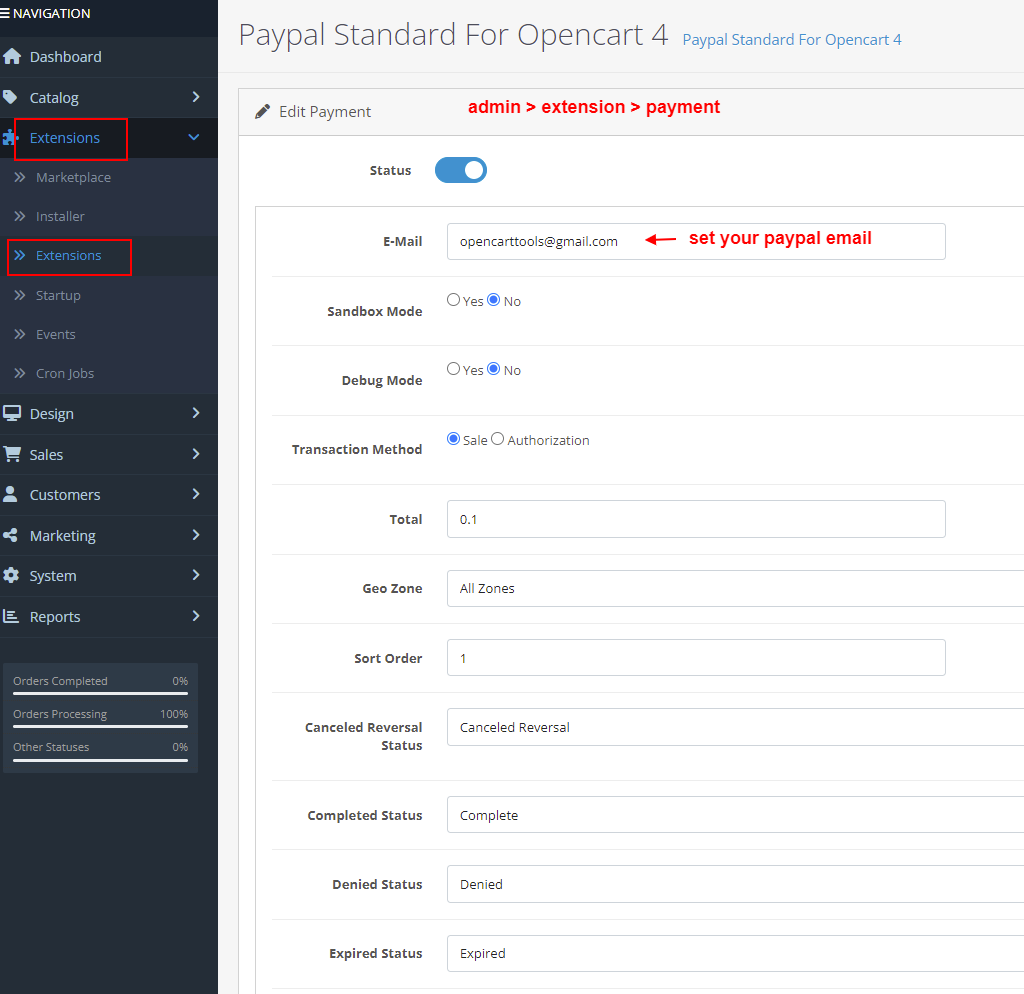Click the Orders Processing progress bar

click(x=101, y=726)
